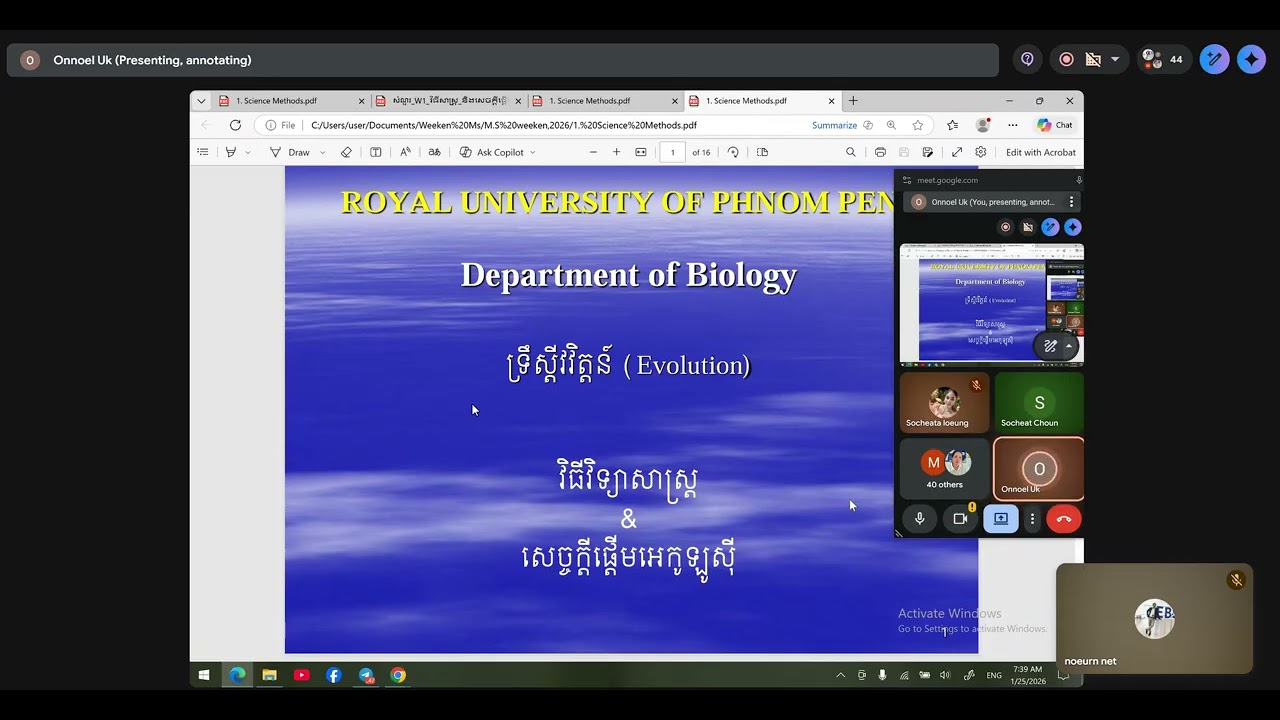Click the file path address bar
1280x720 pixels.
click(504, 125)
